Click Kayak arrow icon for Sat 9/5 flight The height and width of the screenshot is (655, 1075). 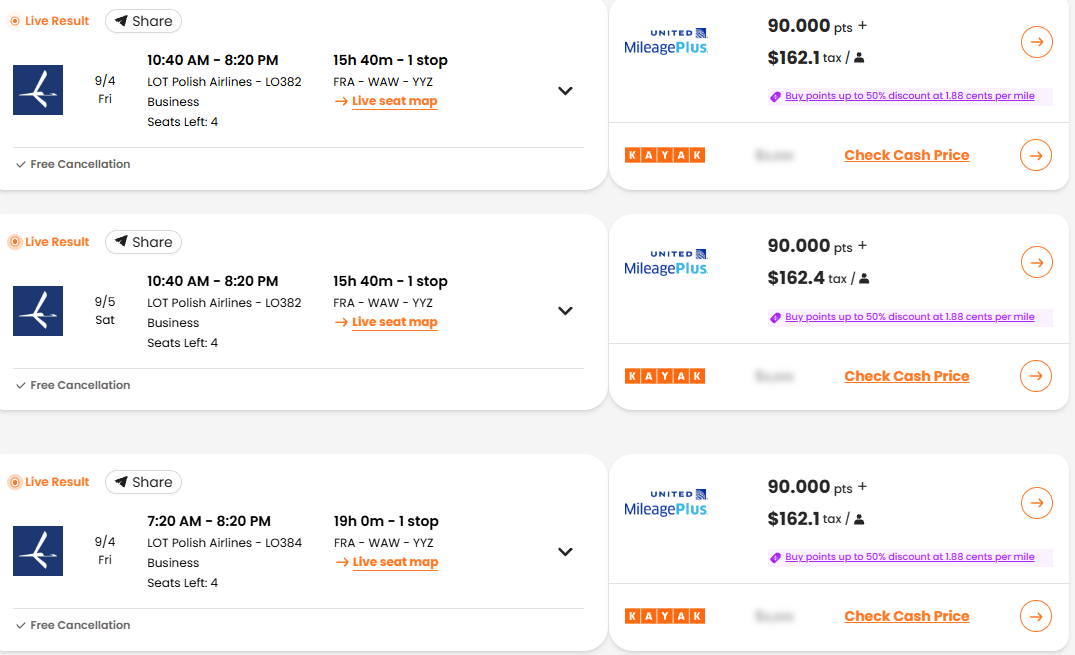pyautogui.click(x=1036, y=376)
